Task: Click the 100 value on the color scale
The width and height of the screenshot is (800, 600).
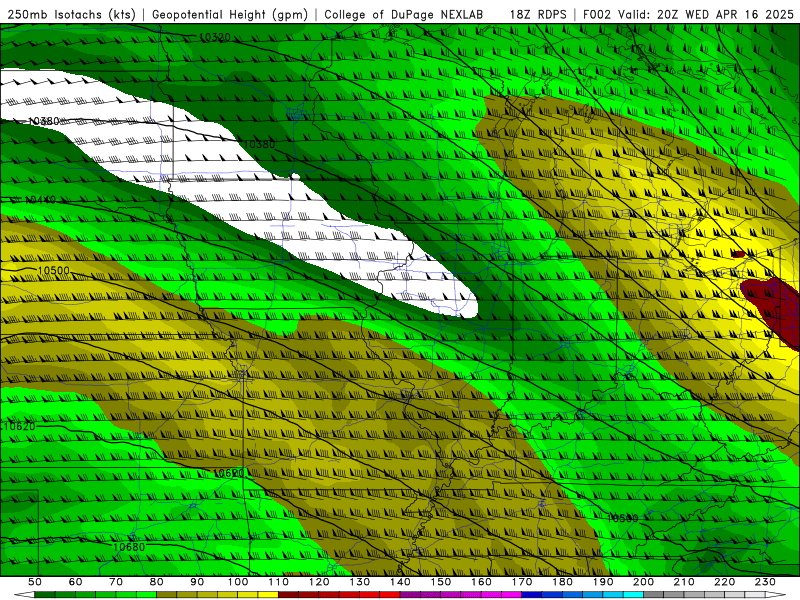Action: coord(238,582)
